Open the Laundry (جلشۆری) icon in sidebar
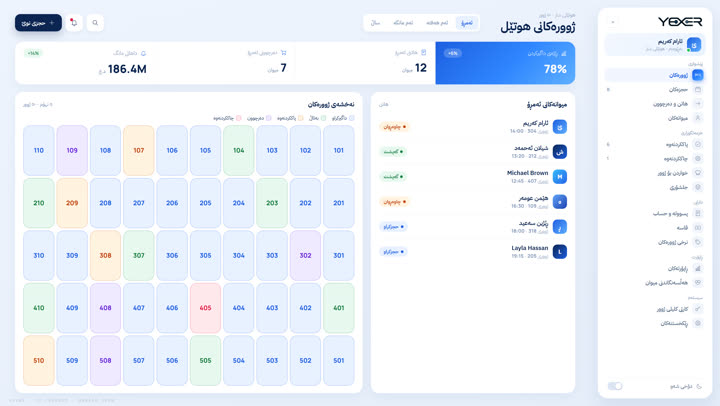This screenshot has height=406, width=720. click(698, 187)
